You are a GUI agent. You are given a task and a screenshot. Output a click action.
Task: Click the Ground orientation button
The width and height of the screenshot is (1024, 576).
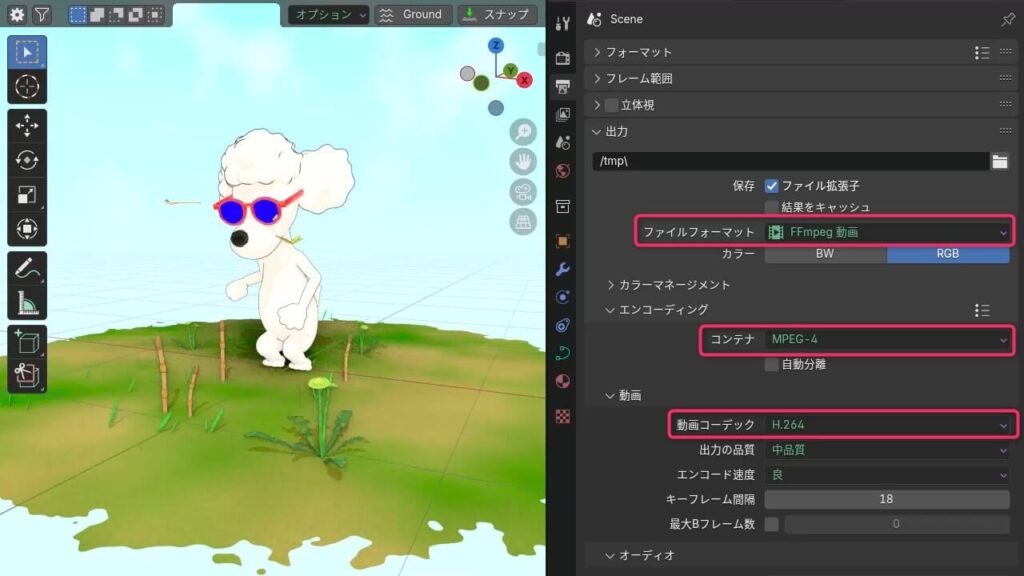[413, 14]
